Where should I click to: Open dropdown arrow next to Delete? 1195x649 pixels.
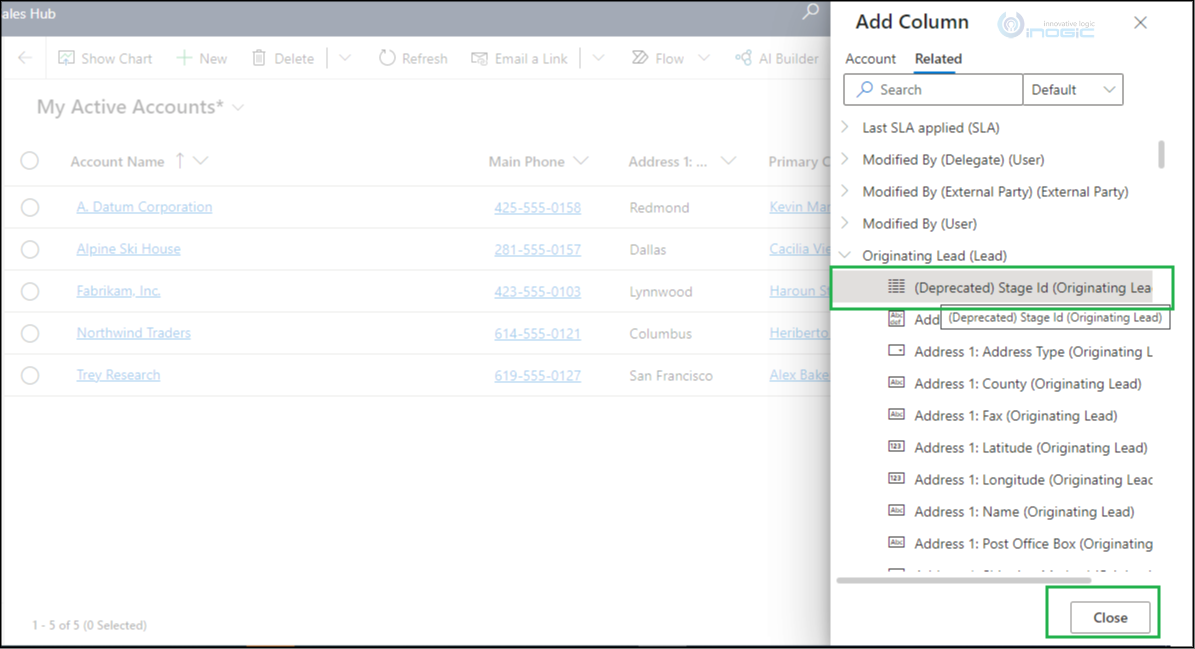[344, 58]
